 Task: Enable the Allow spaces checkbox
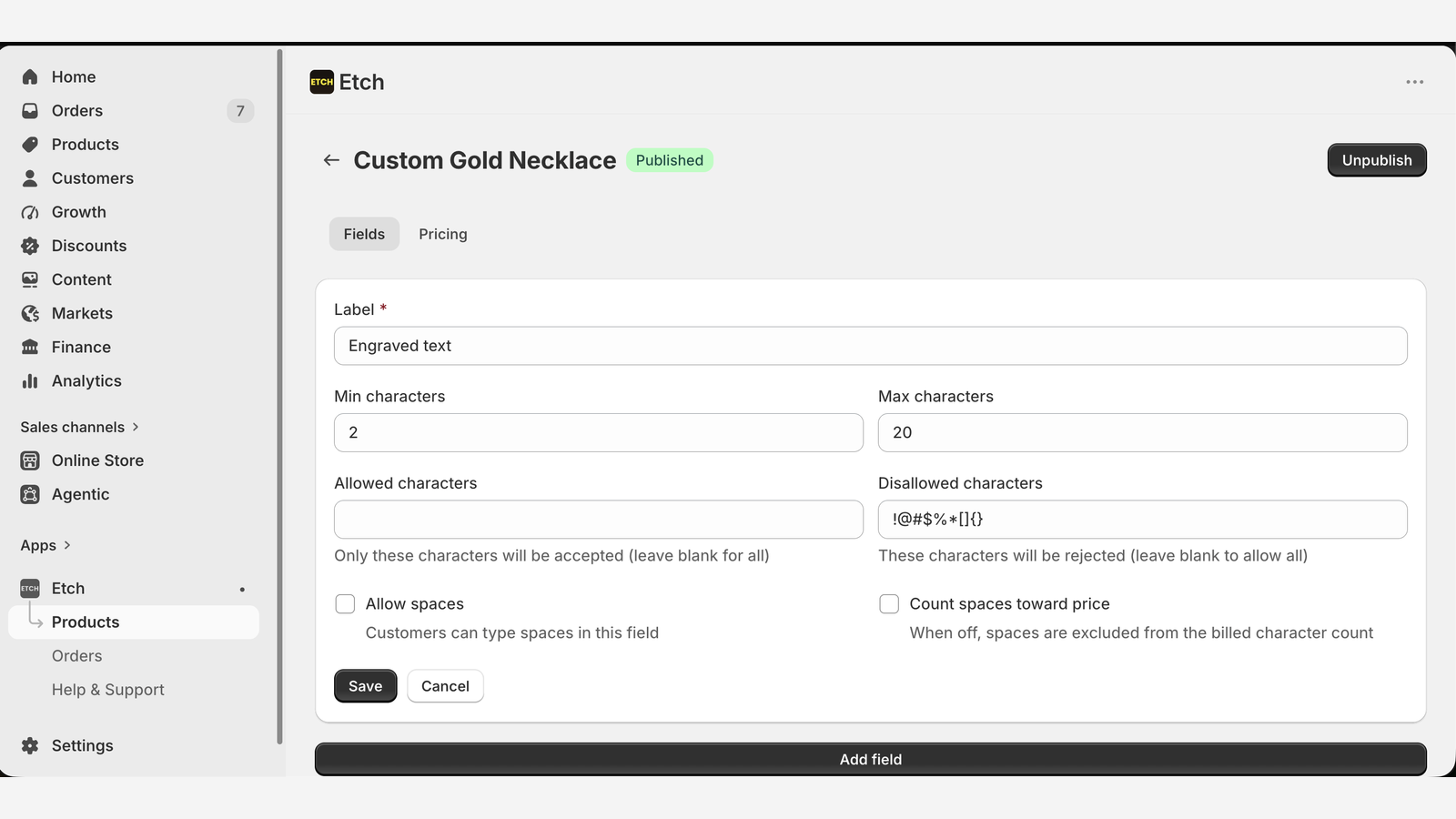tap(345, 604)
